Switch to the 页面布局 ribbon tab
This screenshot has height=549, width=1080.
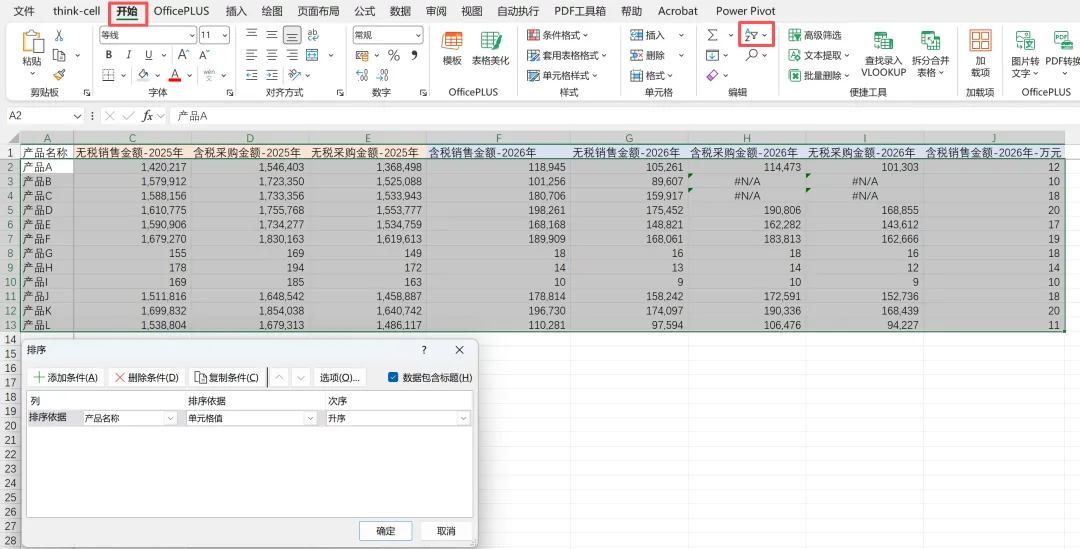tap(318, 11)
